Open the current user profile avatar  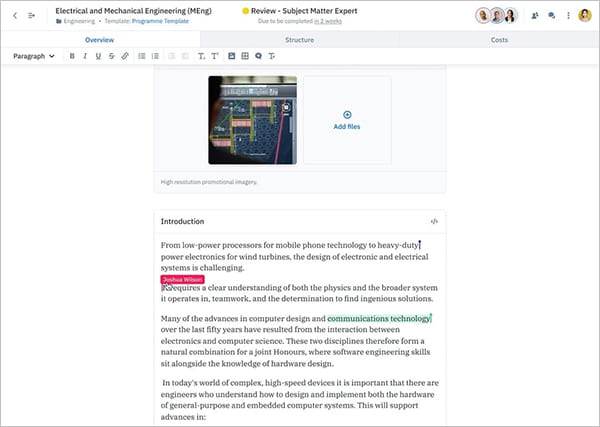[585, 15]
